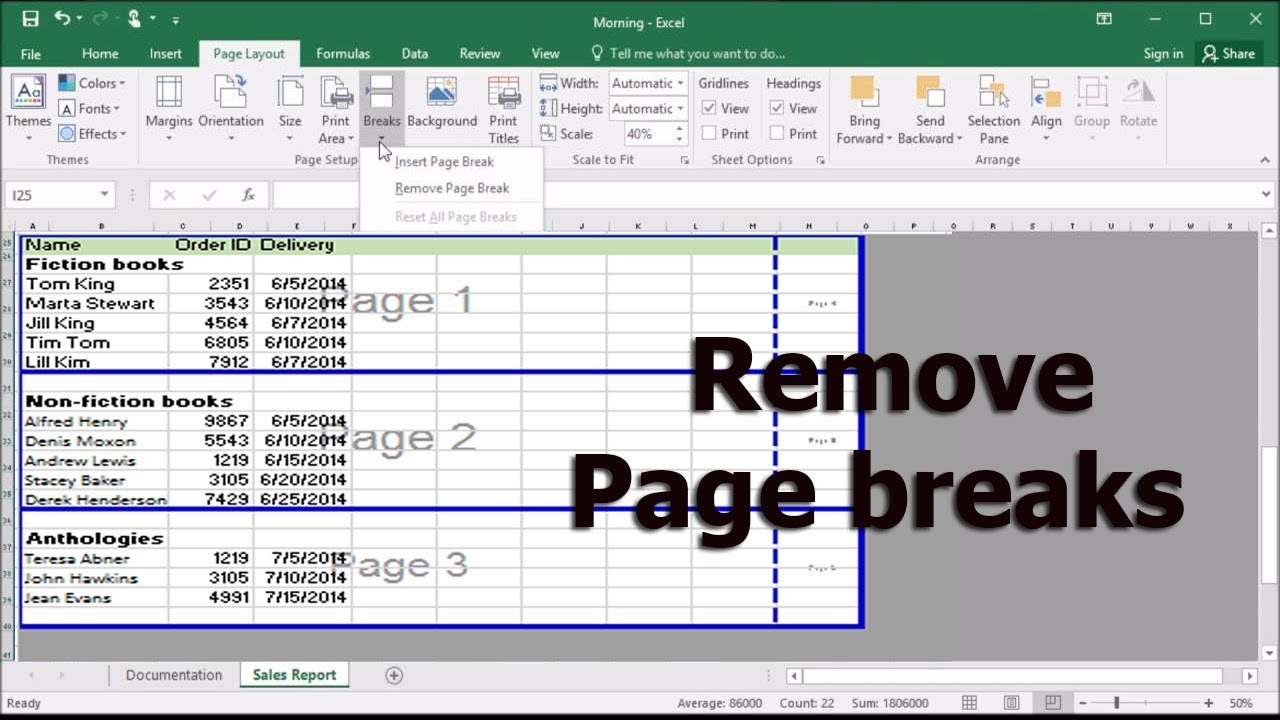Expand the theme Fonts dropdown
Image resolution: width=1280 pixels, height=720 pixels.
pos(90,108)
